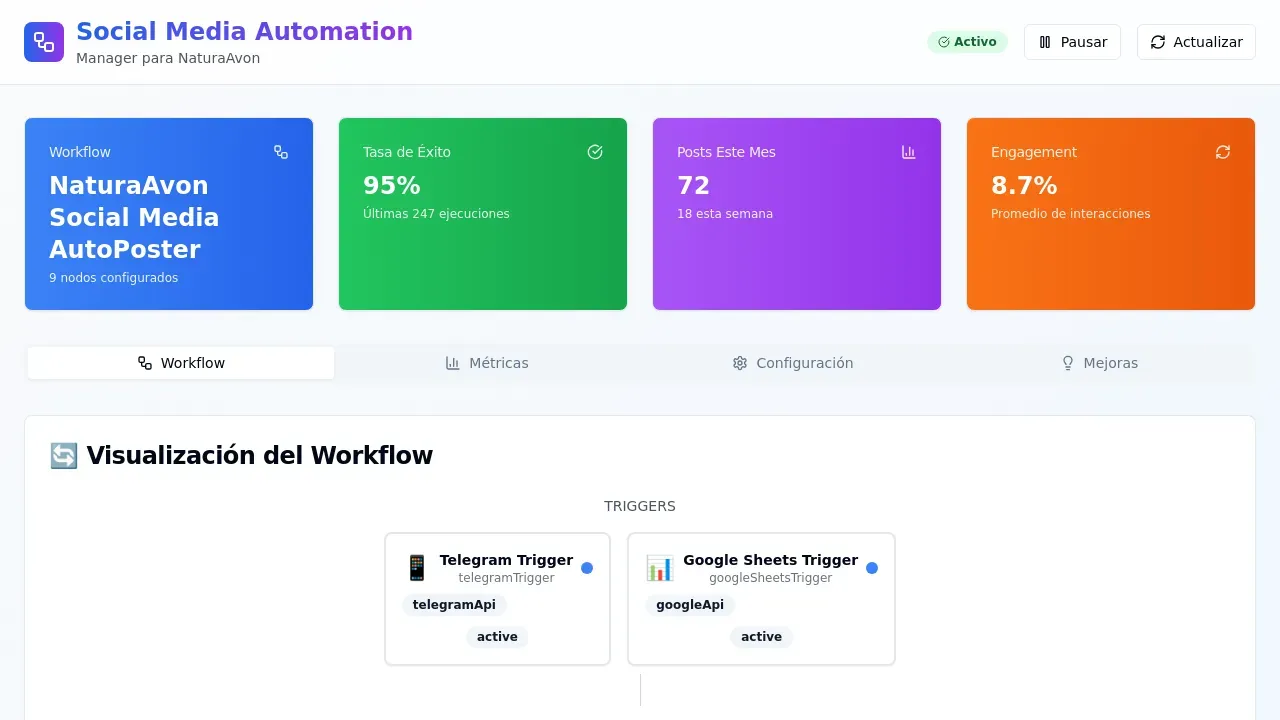This screenshot has width=1280, height=720.
Task: Toggle the blue status dot on Google Sheets Trigger
Action: [x=871, y=567]
